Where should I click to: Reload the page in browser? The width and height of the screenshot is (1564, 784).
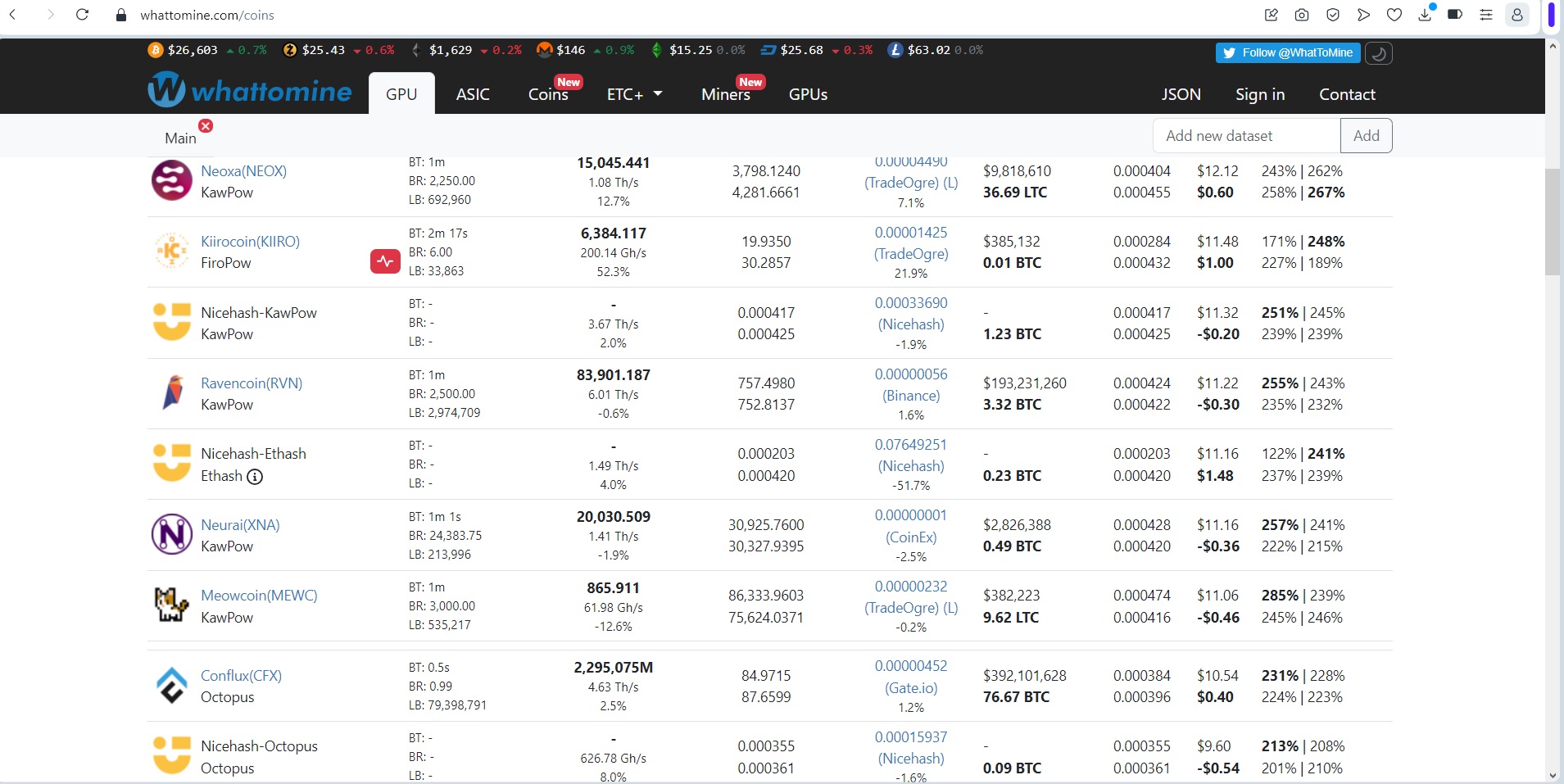[x=82, y=15]
